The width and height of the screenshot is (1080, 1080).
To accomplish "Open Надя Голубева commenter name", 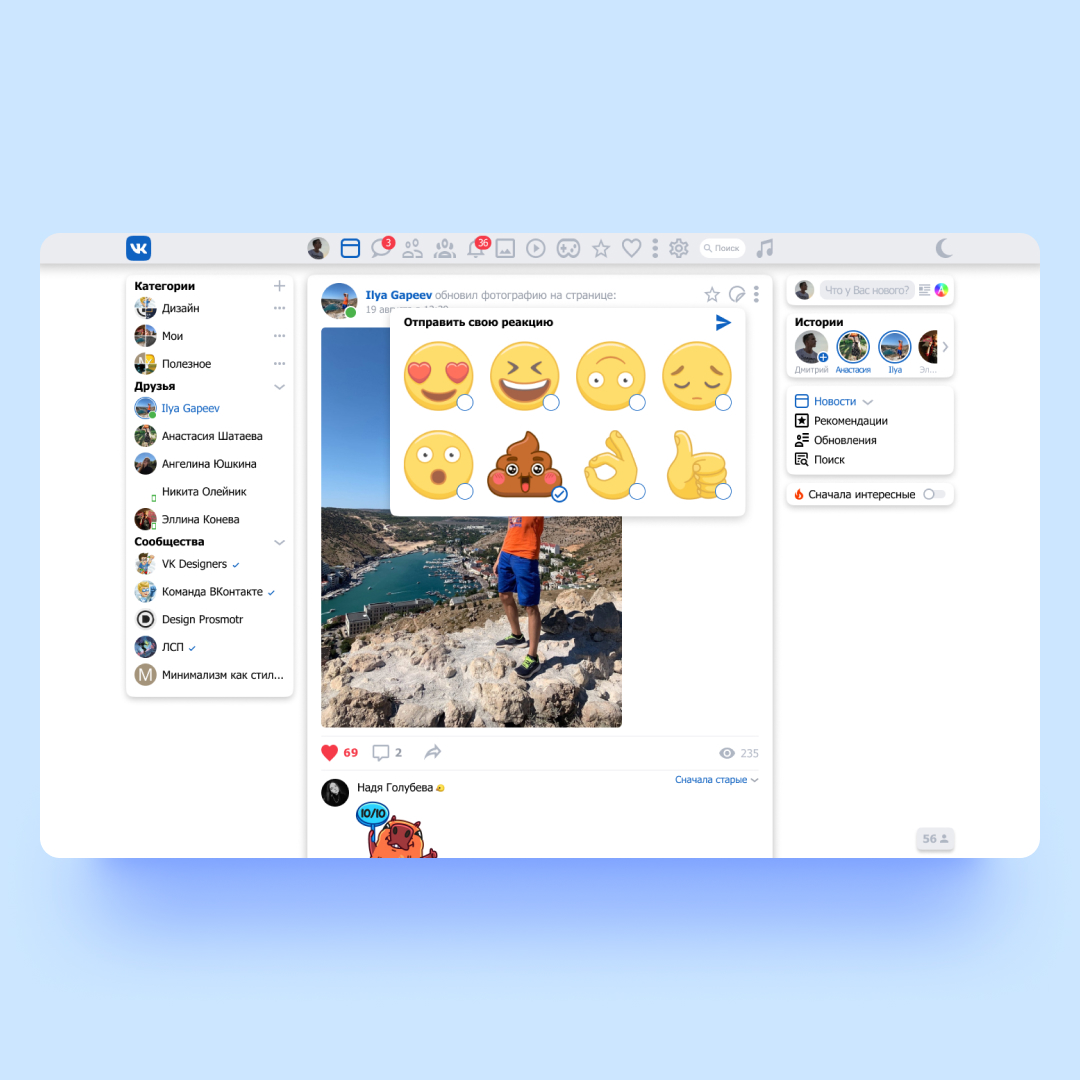I will tap(395, 787).
